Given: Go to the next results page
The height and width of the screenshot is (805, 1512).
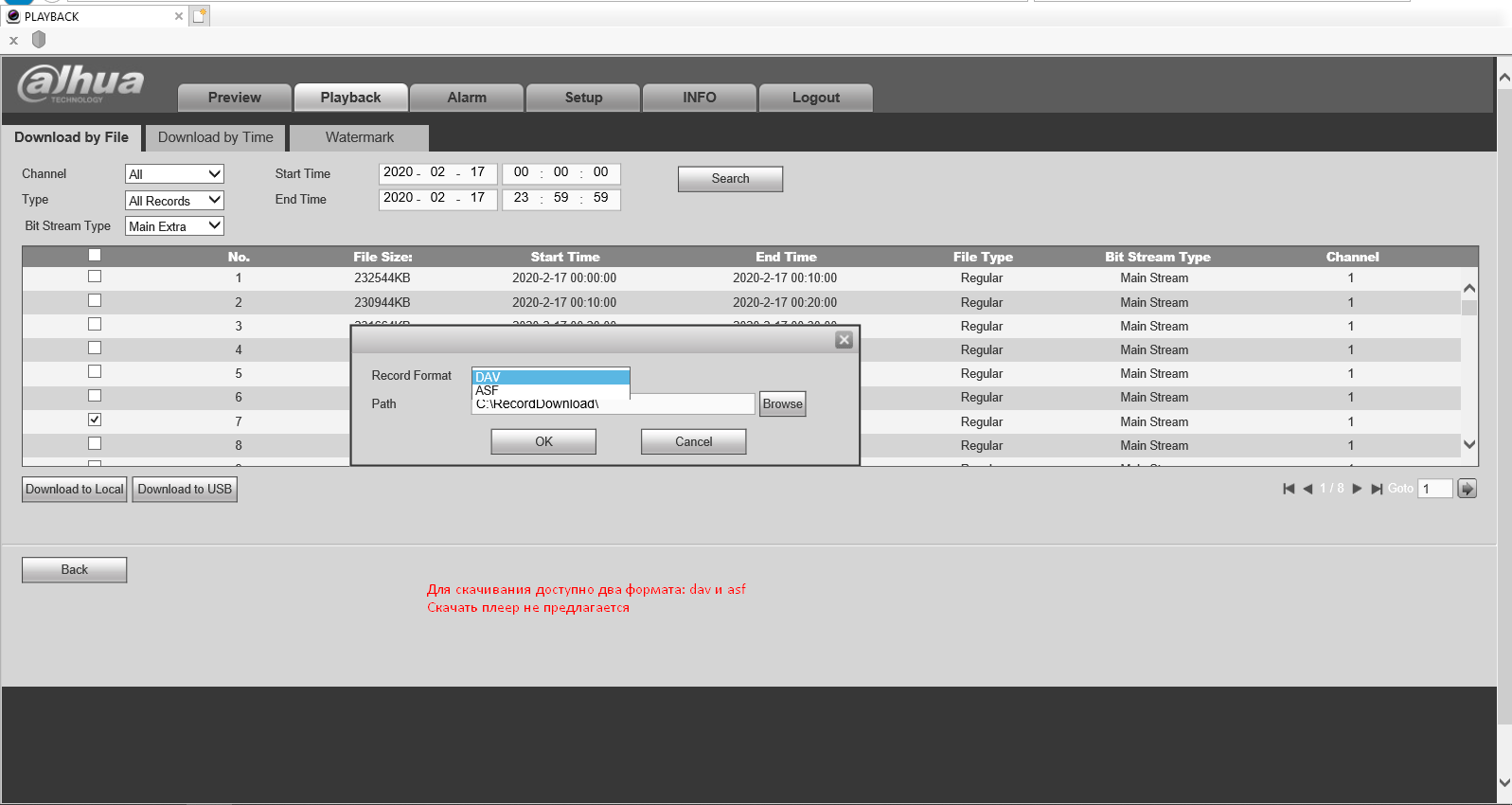Looking at the screenshot, I should click(1357, 489).
